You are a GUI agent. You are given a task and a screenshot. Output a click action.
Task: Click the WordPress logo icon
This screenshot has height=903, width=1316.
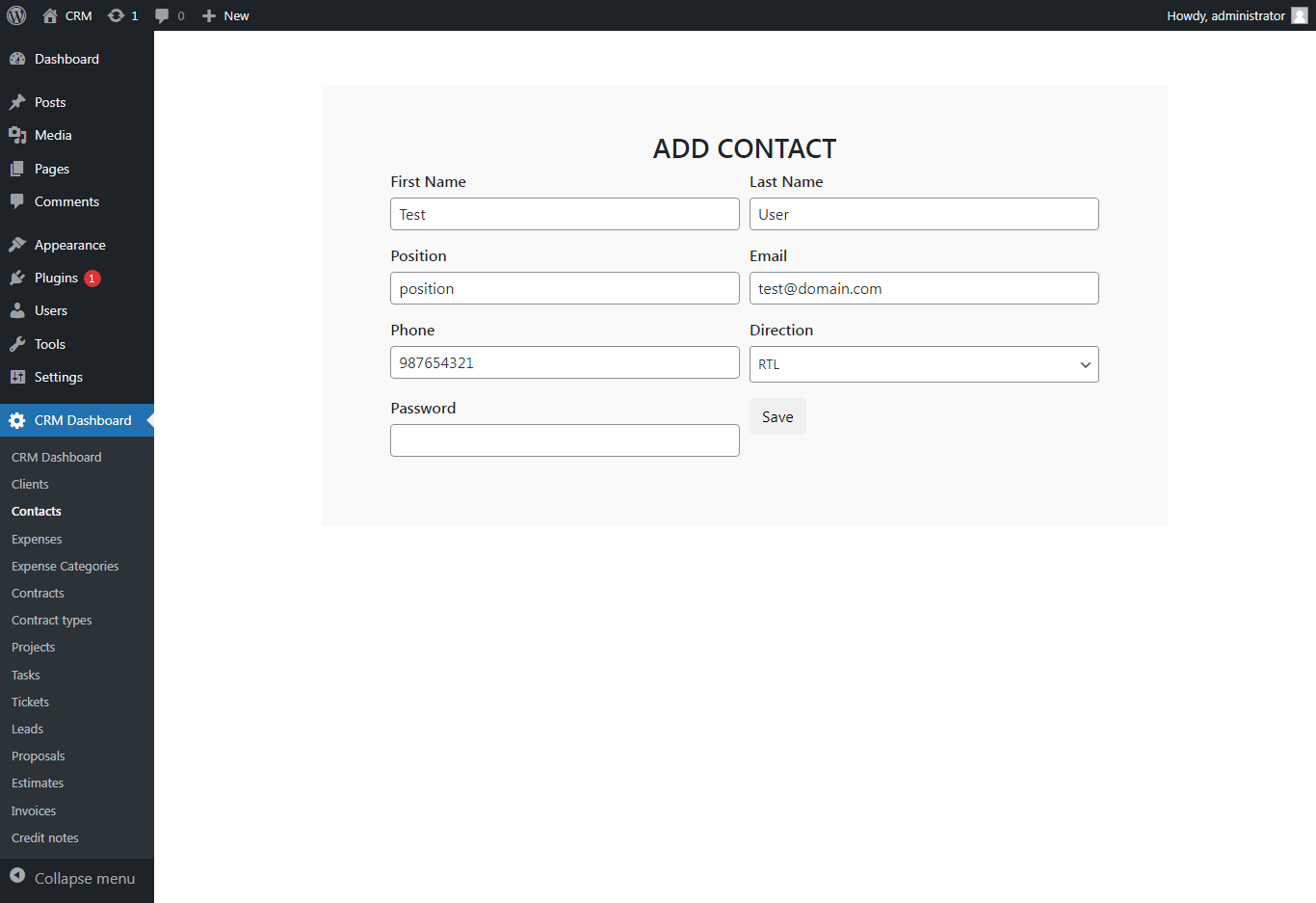point(15,15)
